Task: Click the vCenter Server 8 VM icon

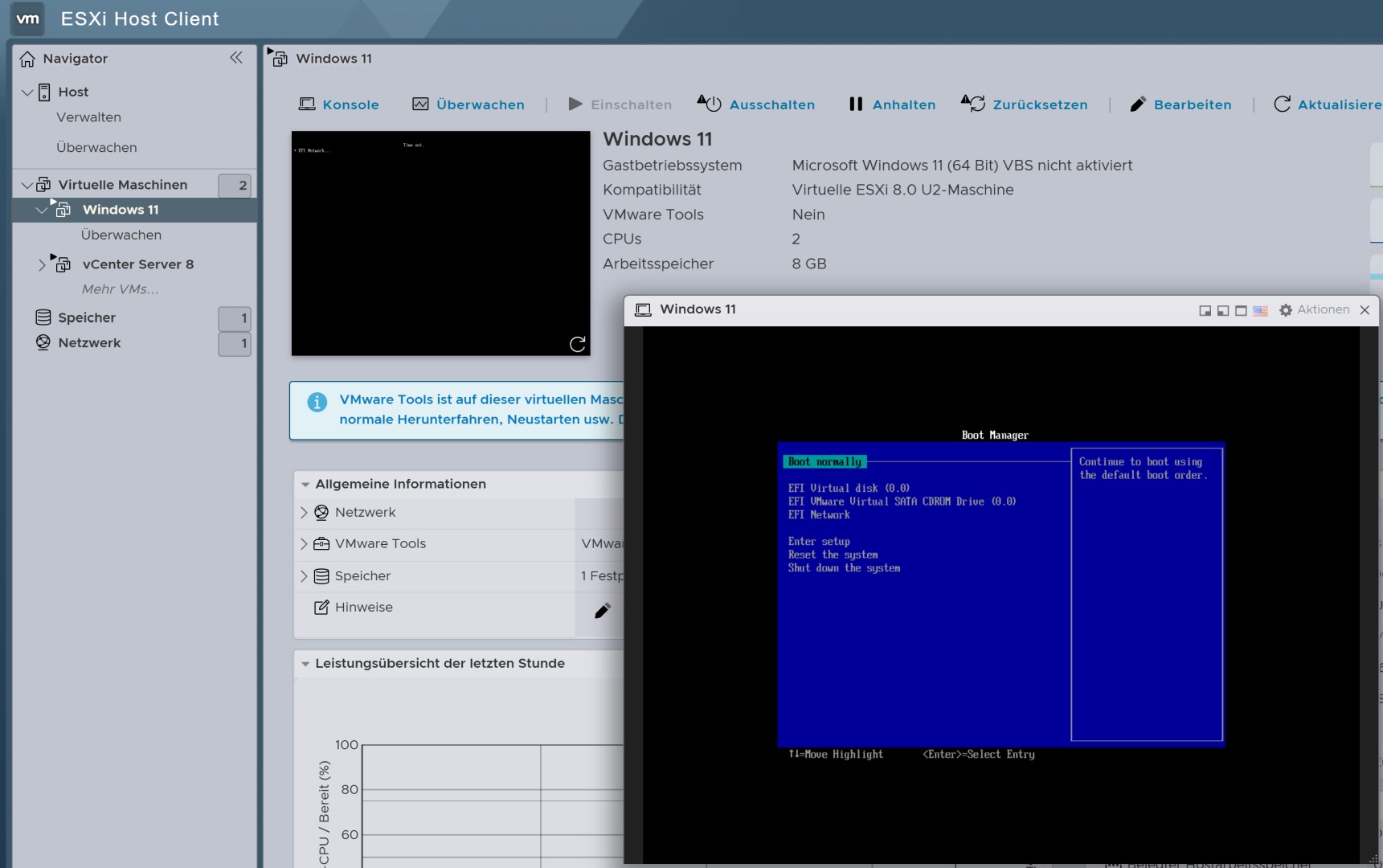Action: [61, 263]
